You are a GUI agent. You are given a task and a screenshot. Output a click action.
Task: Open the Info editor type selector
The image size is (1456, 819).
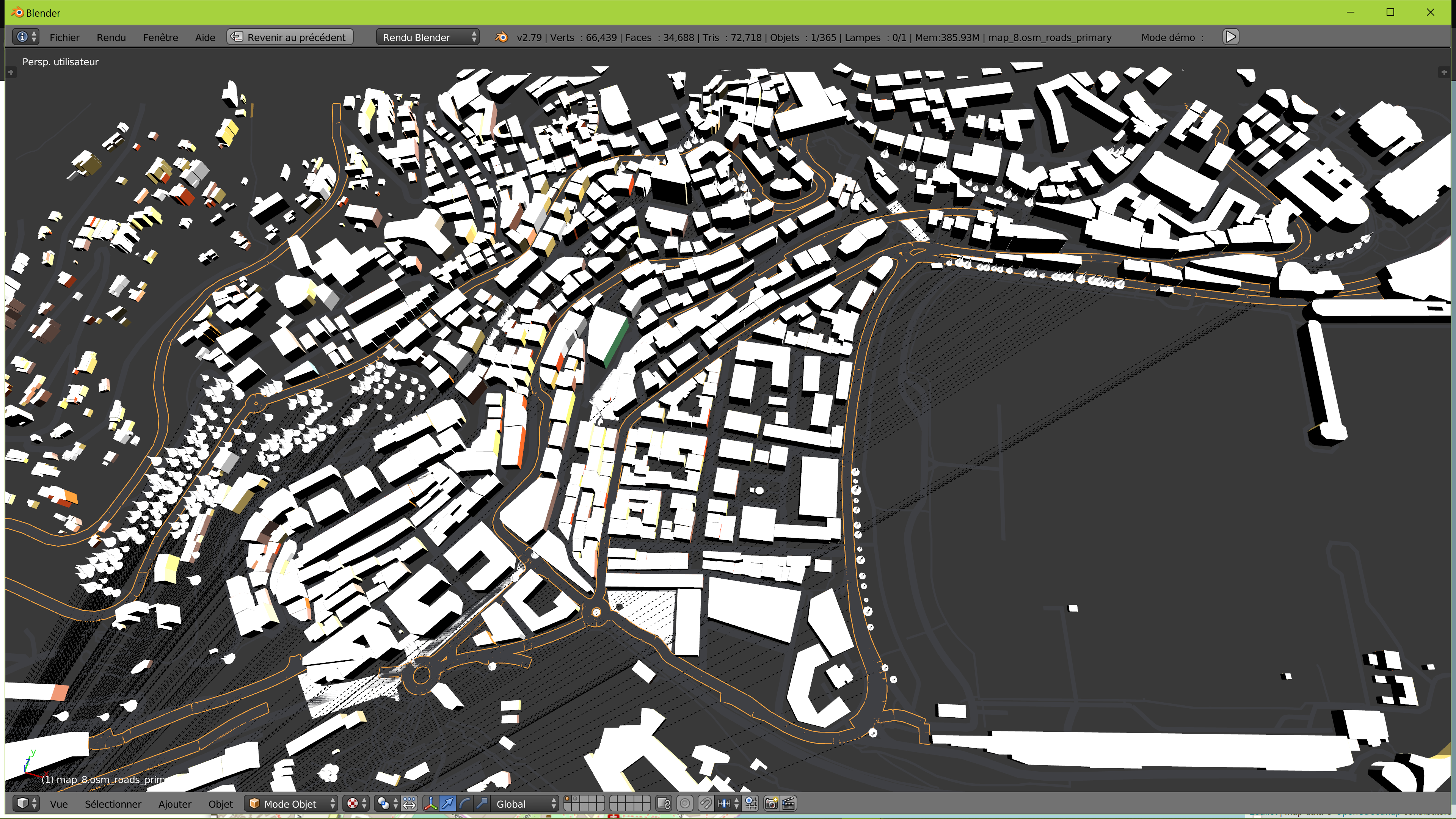pos(26,37)
